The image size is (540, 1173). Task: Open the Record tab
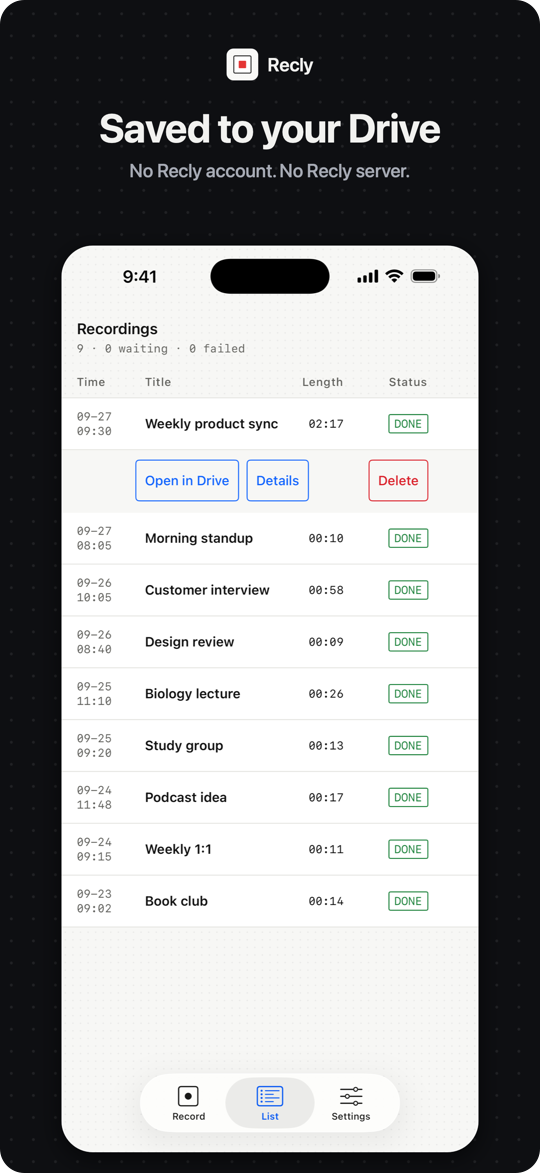188,1103
